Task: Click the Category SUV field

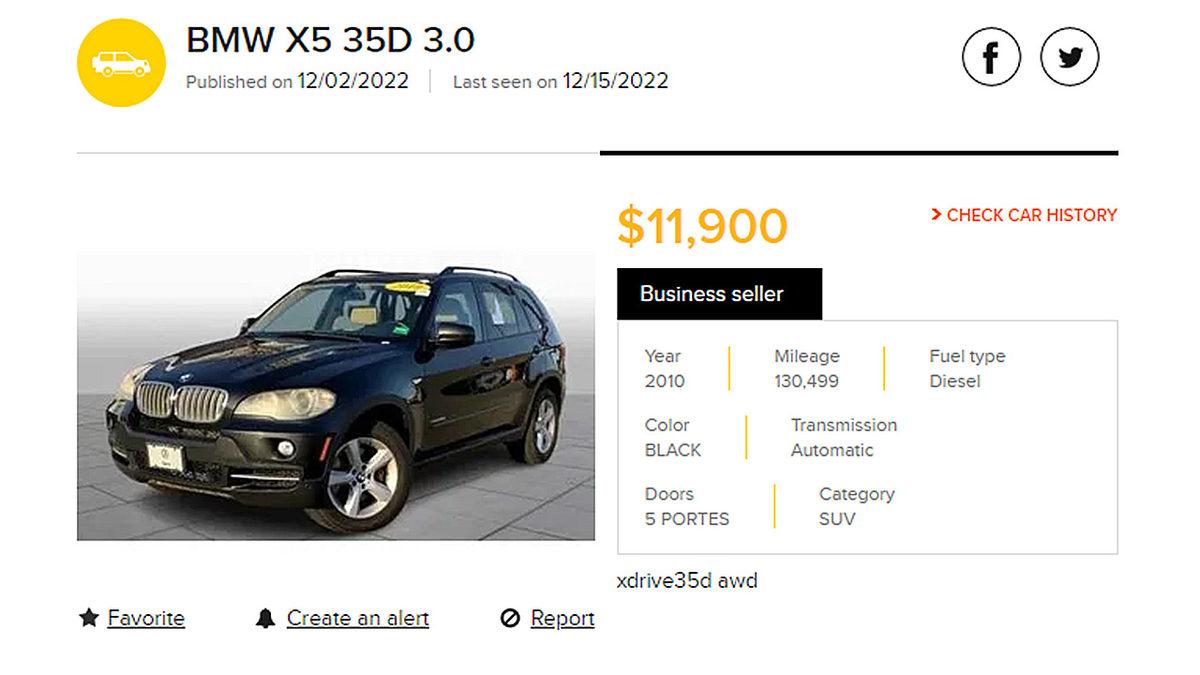Action: pos(856,506)
